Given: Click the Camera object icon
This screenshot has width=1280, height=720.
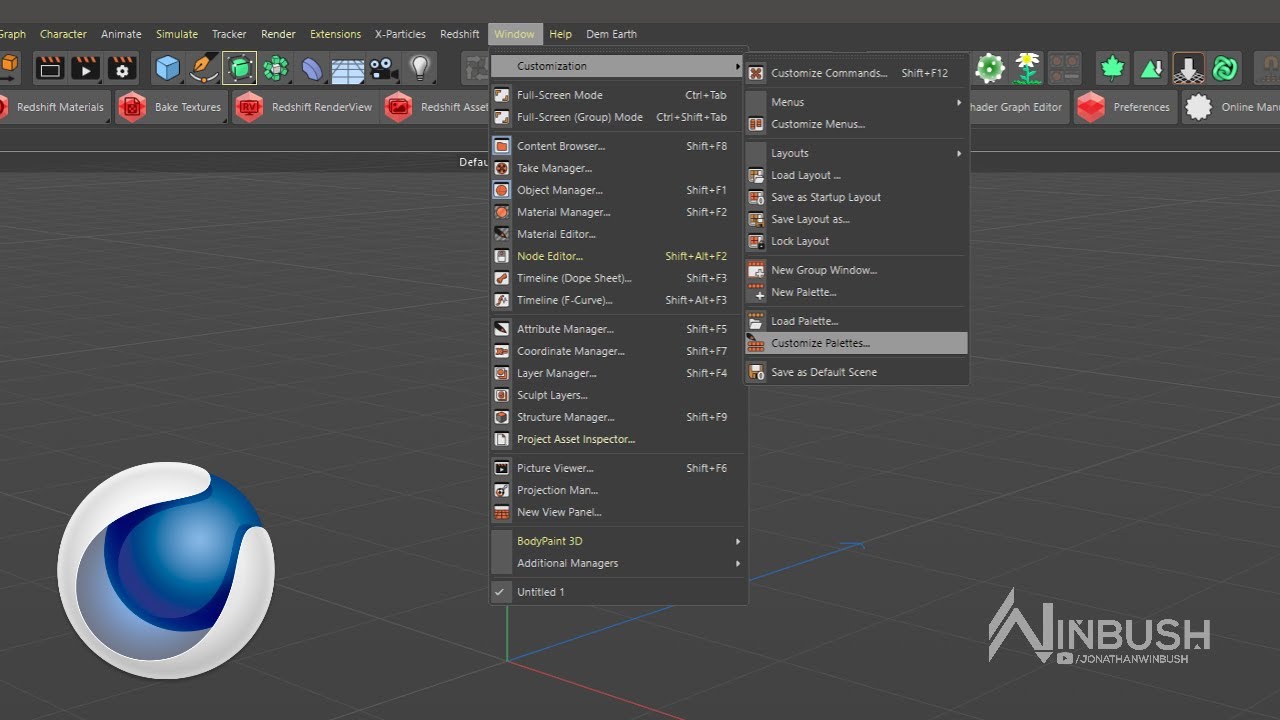Looking at the screenshot, I should 383,68.
